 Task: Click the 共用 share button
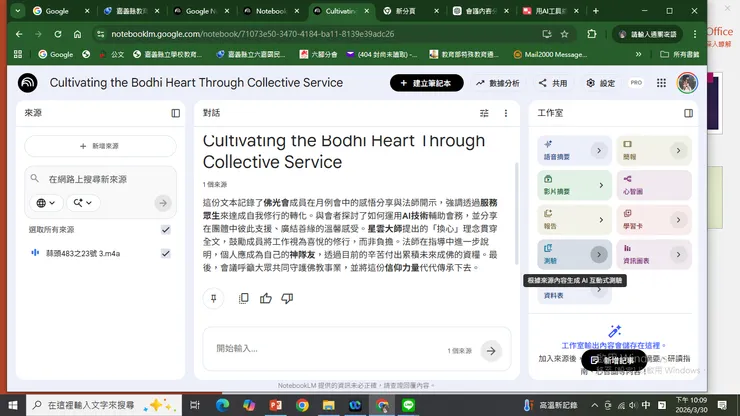(553, 83)
